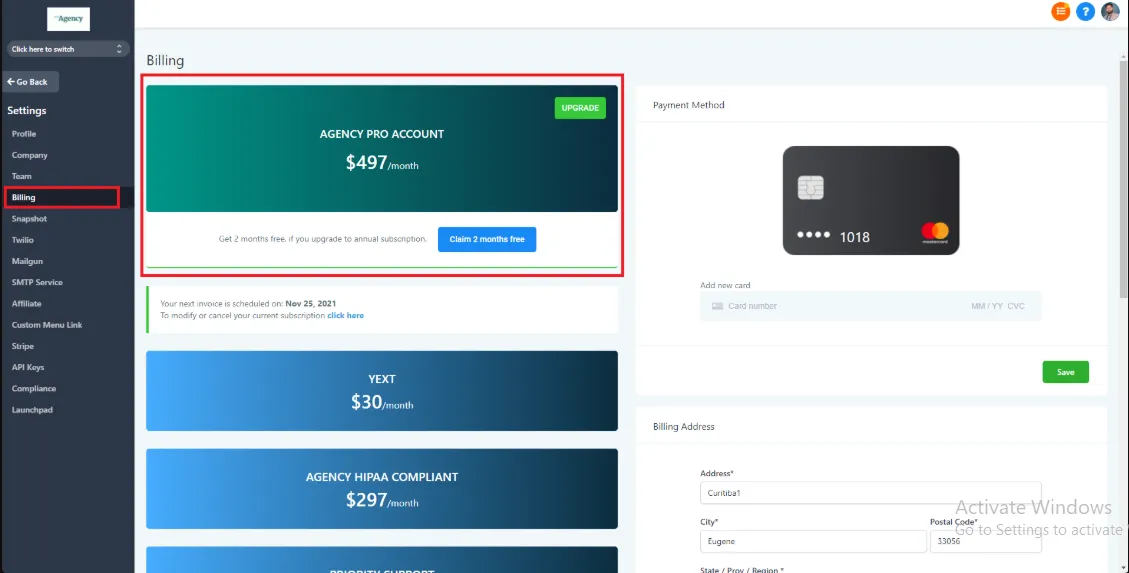1129x573 pixels.
Task: Click the MM / YY expiry field
Action: [986, 306]
